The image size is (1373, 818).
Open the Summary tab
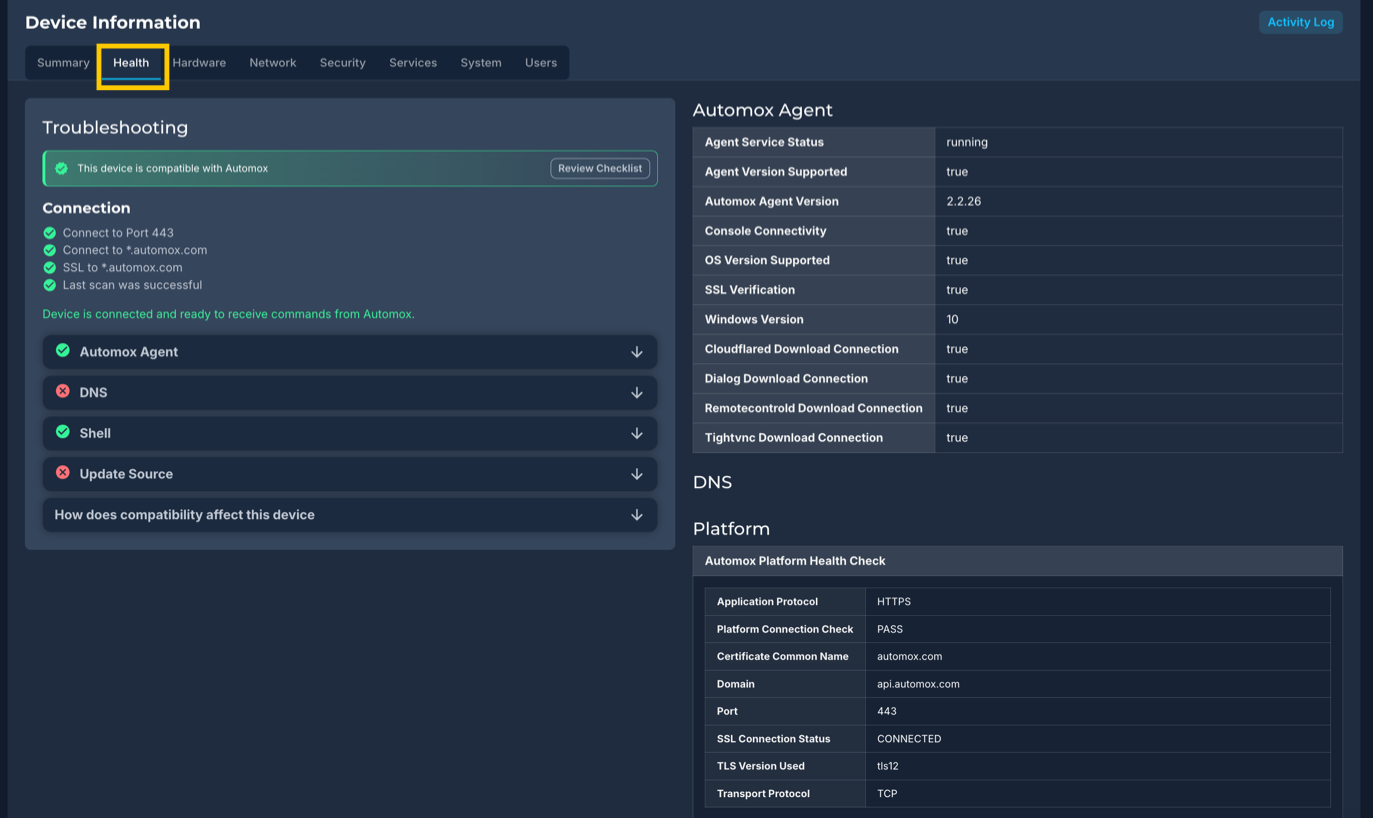(x=63, y=62)
